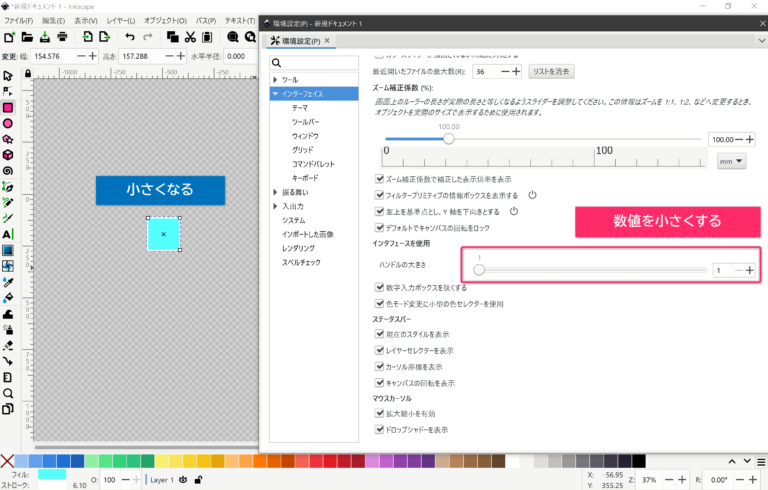
Task: Select the Calligraphy tool
Action: coord(8,219)
